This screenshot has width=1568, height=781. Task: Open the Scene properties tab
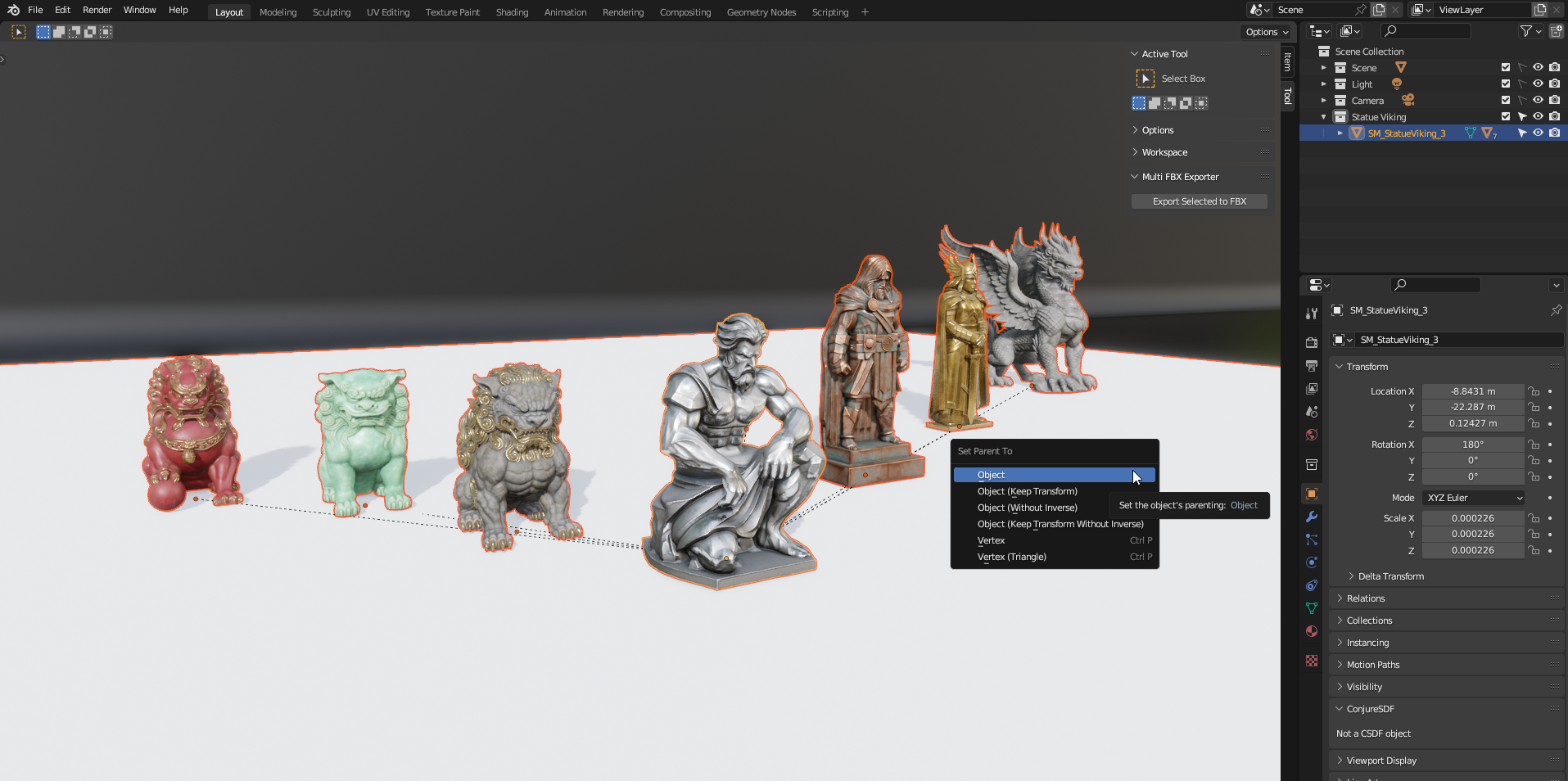[x=1312, y=411]
